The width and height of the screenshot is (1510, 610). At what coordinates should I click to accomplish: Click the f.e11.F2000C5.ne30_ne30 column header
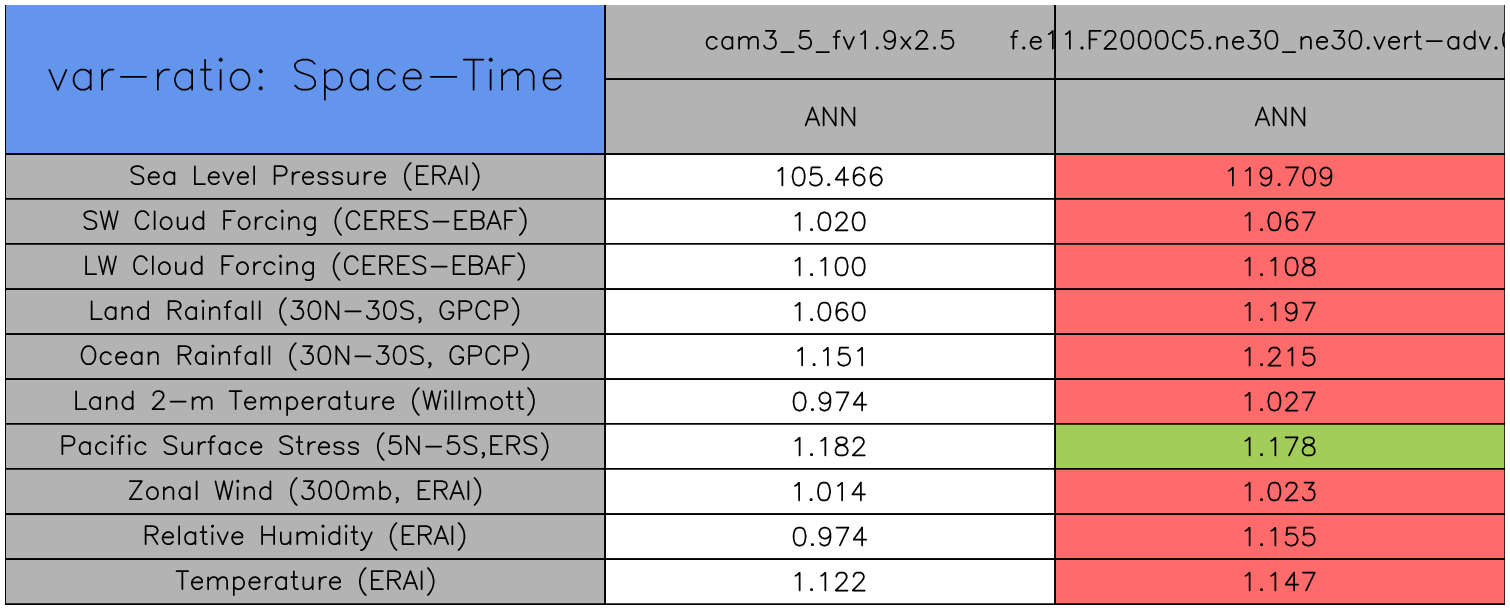(x=1280, y=42)
